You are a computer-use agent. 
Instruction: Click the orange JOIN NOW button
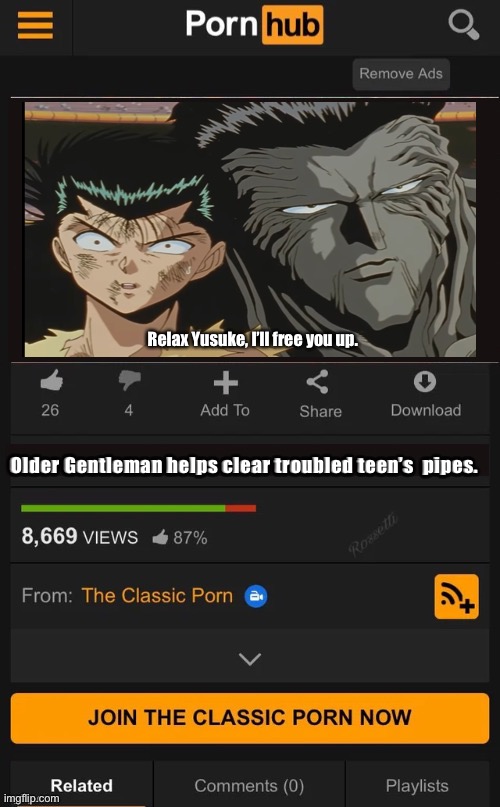[x=250, y=718]
